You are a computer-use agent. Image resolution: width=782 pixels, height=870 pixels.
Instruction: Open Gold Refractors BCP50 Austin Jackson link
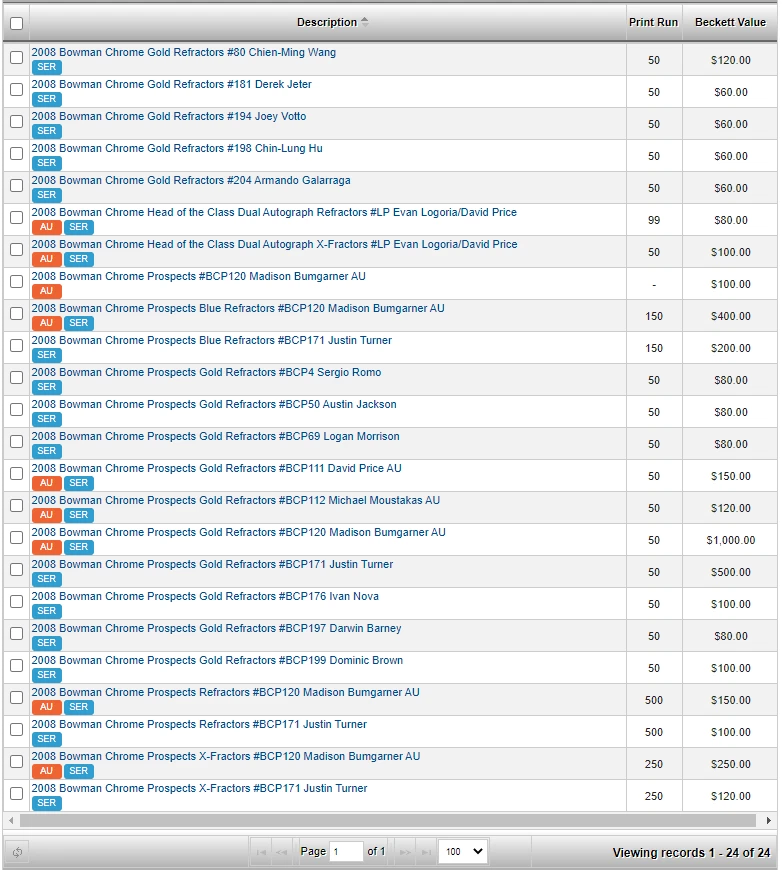[214, 404]
